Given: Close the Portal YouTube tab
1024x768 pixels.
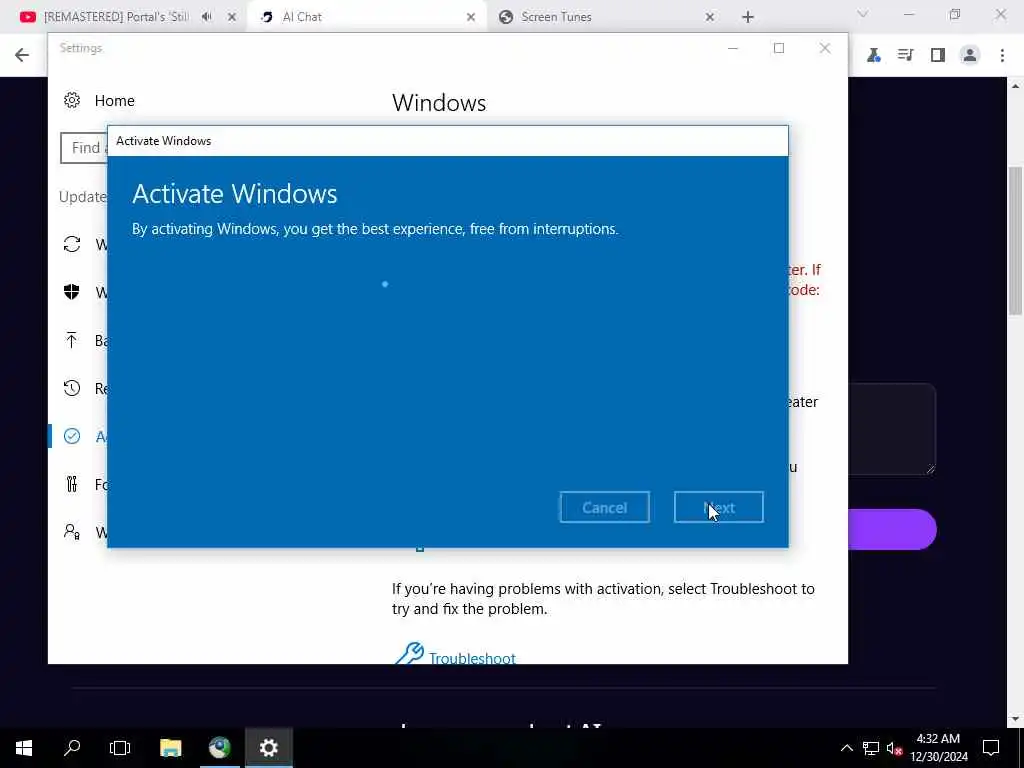Looking at the screenshot, I should coord(231,17).
